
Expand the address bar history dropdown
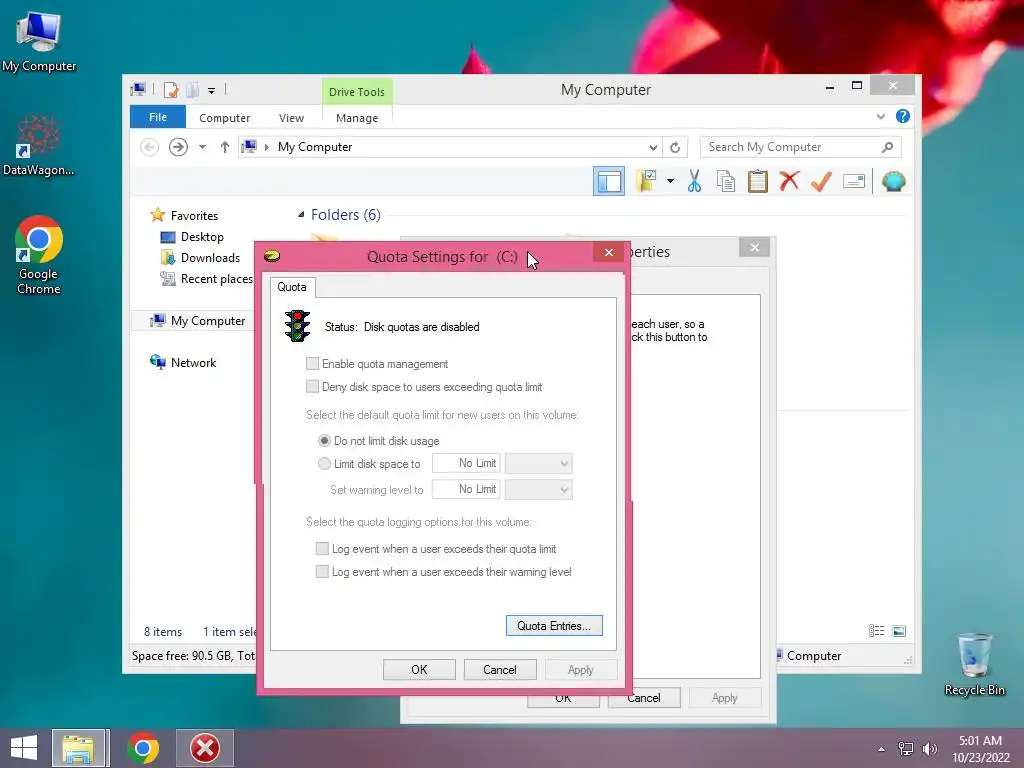pos(652,147)
